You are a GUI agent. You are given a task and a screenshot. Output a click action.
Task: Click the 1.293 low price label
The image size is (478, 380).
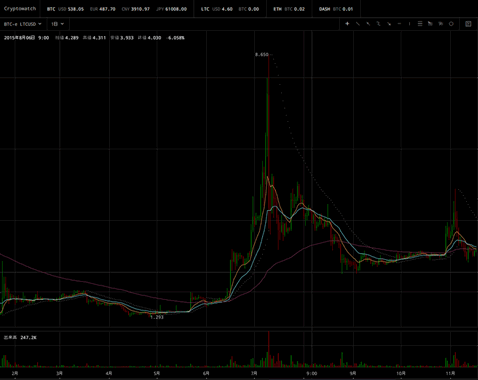(x=157, y=317)
